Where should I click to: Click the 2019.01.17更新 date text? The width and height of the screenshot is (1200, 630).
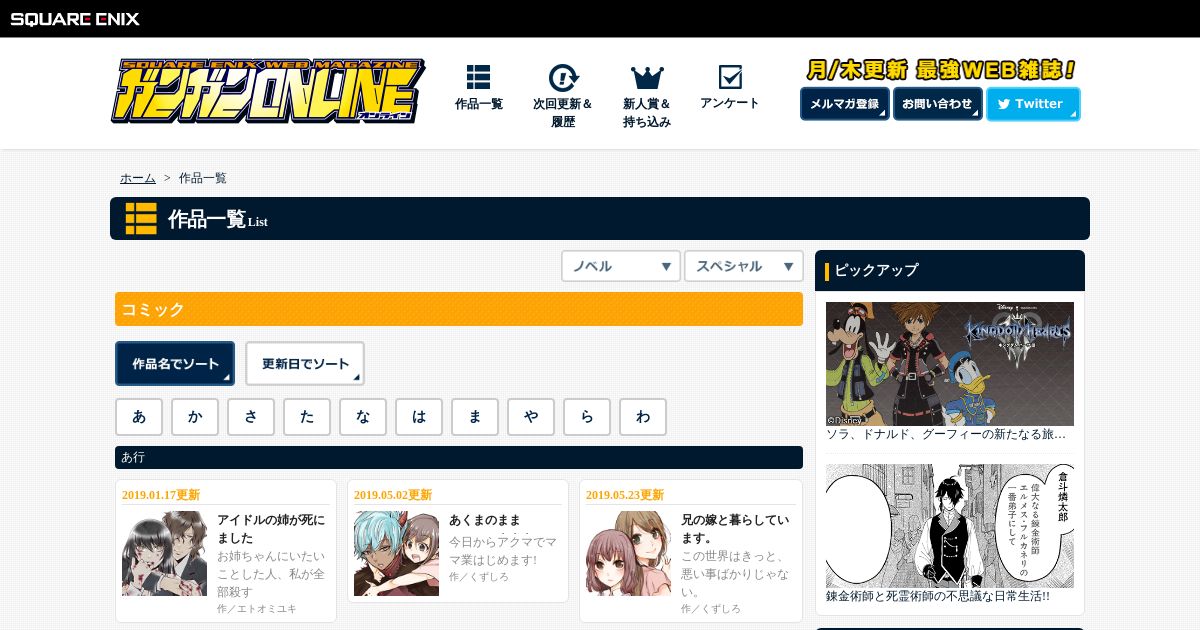[x=161, y=495]
